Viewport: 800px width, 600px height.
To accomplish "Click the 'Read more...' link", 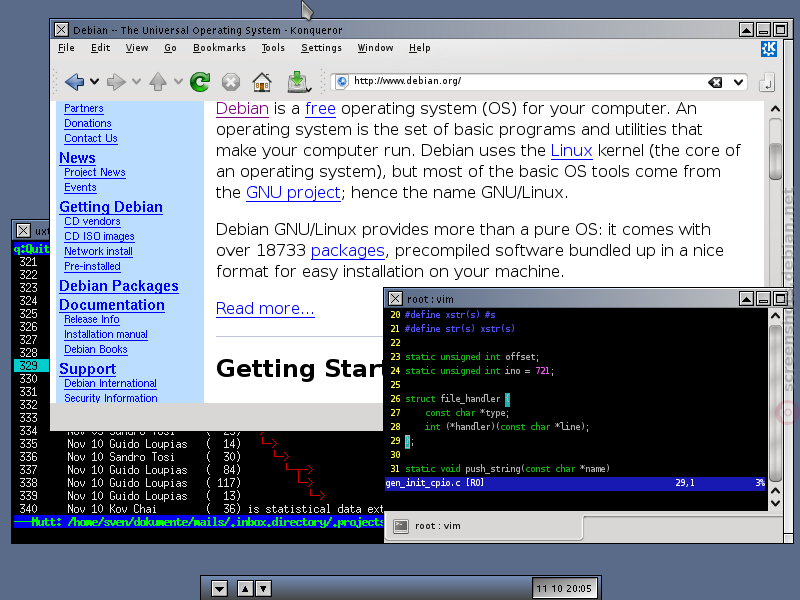I will 265,309.
